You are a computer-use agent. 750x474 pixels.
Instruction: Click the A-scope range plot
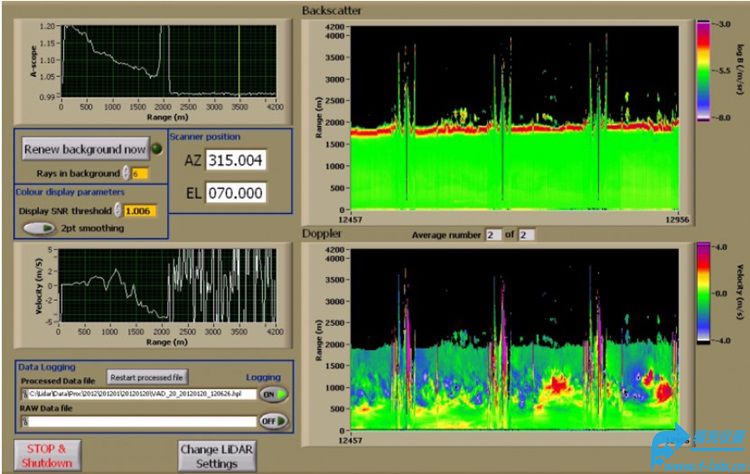[x=167, y=58]
